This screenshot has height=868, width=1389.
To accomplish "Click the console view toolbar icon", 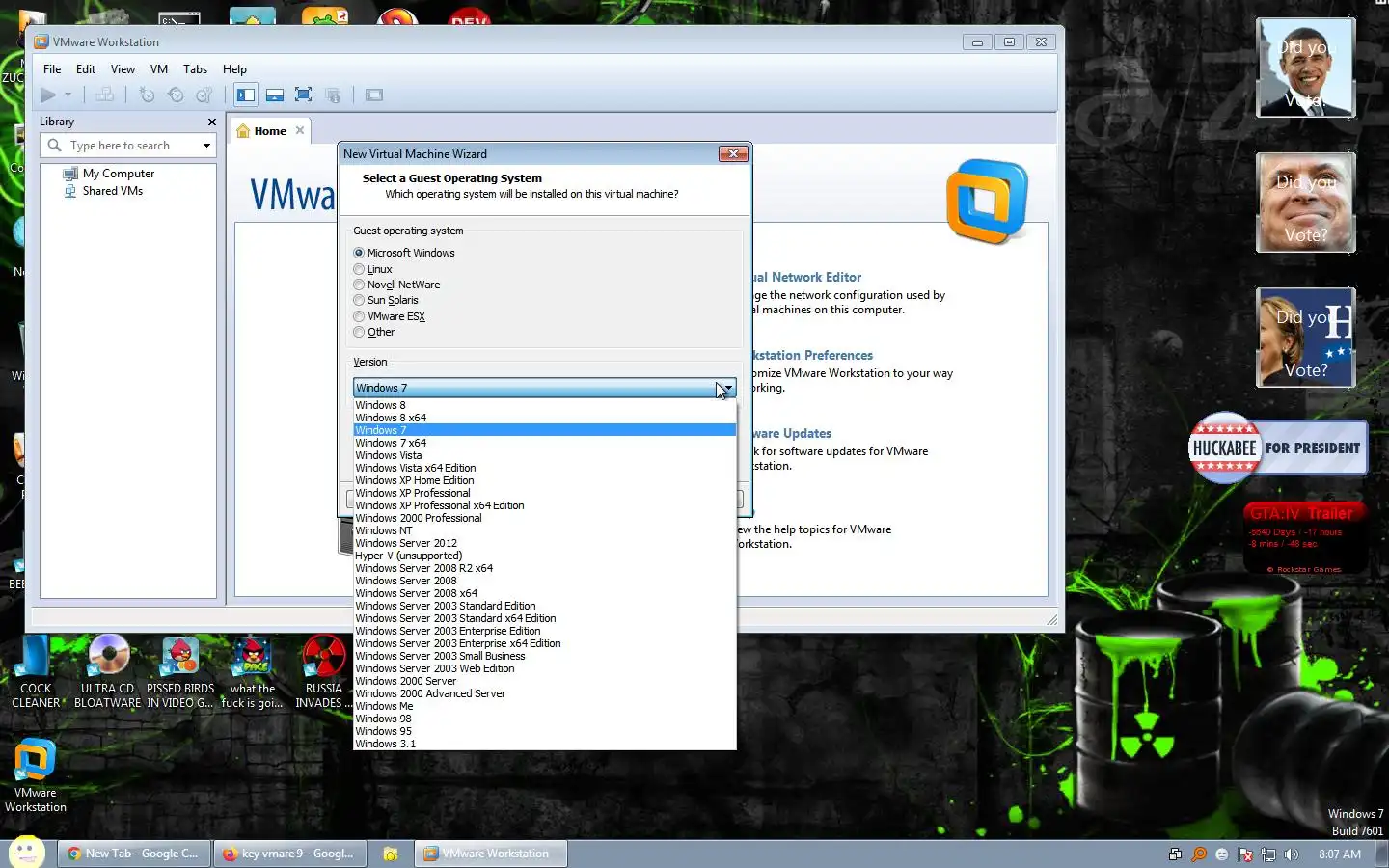I will coord(374,95).
